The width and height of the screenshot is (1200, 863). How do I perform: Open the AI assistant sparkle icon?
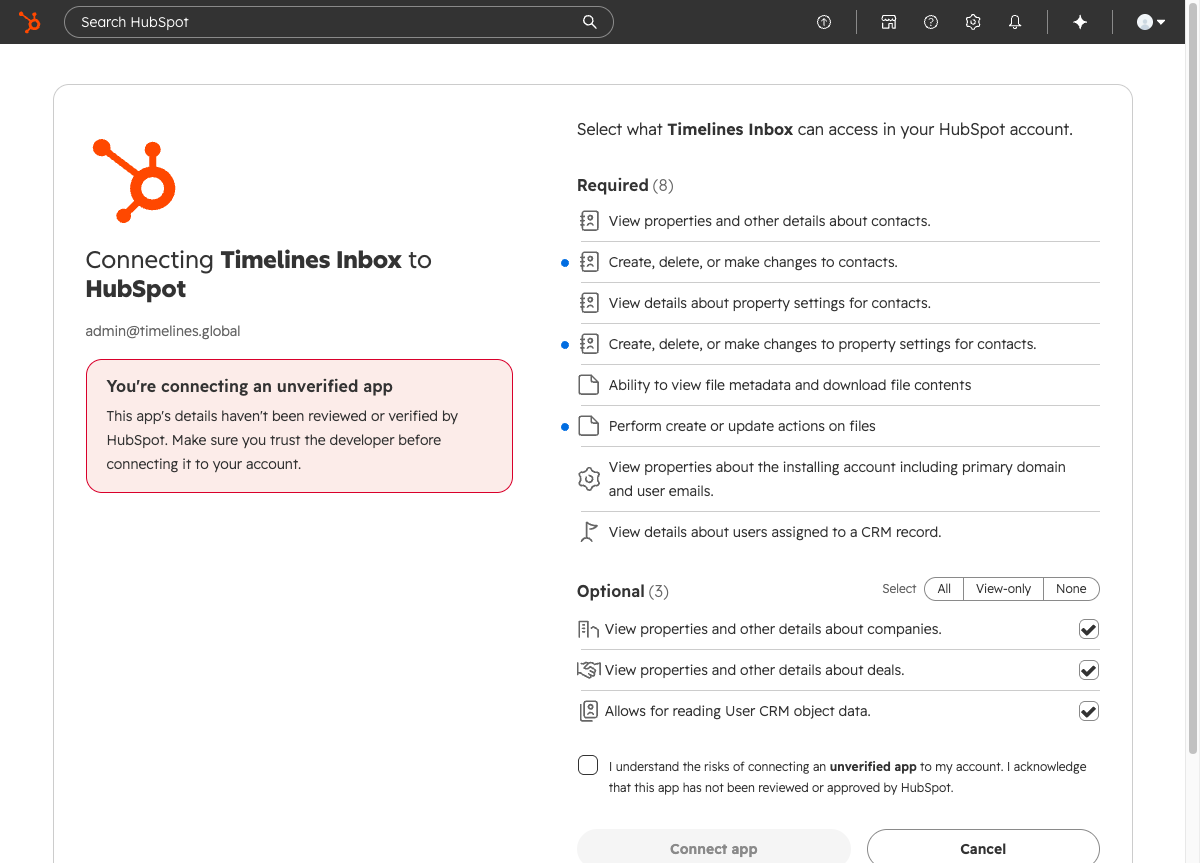click(1080, 22)
